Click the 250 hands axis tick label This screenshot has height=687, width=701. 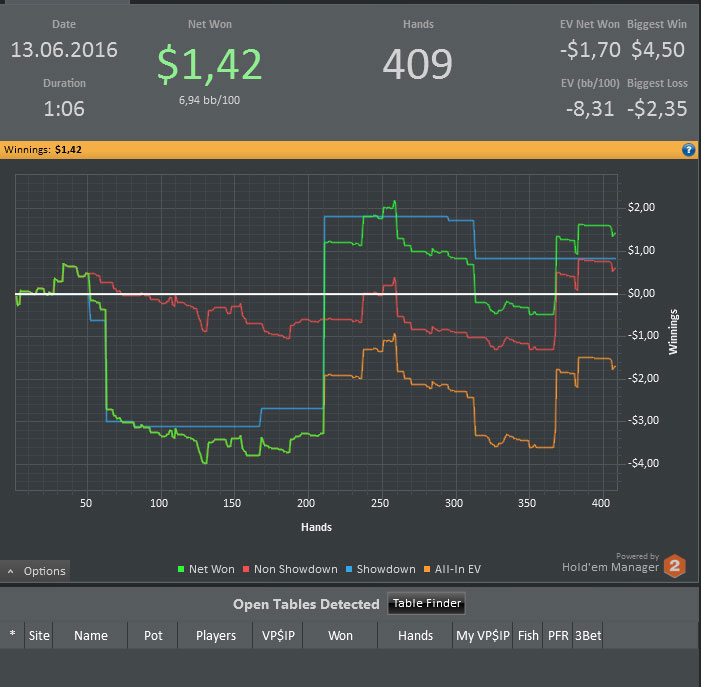click(380, 503)
